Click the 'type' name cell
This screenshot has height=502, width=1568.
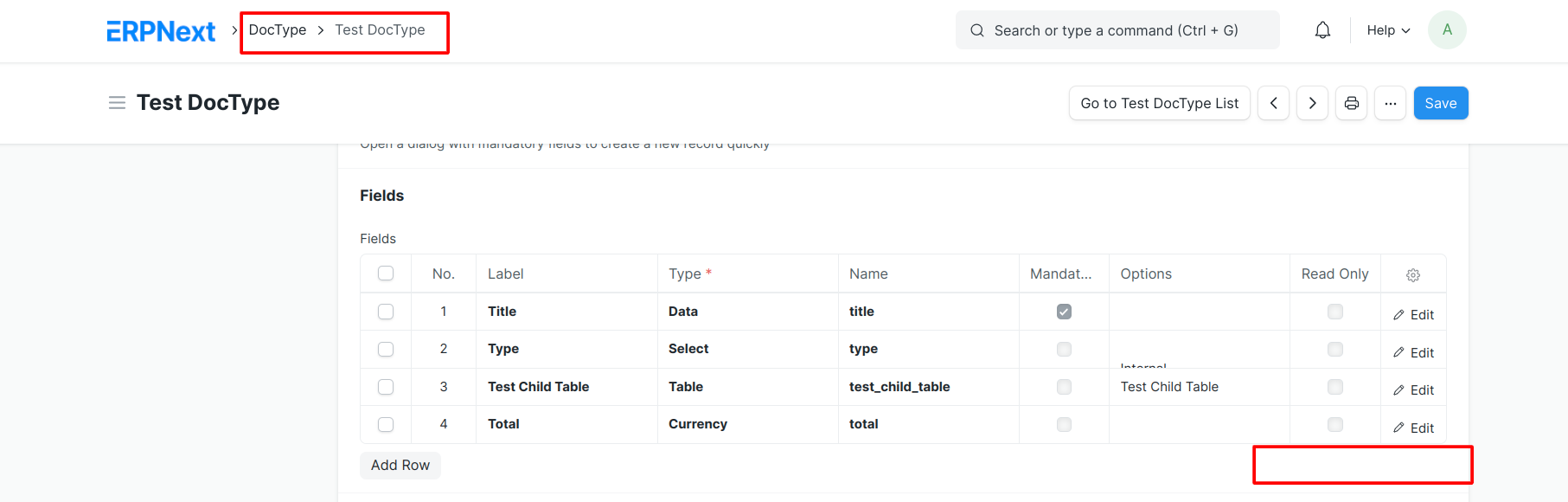coord(929,349)
